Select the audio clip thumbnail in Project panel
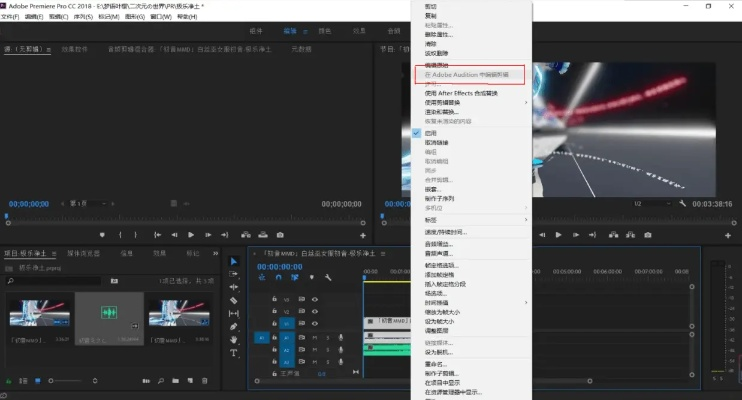This screenshot has width=742, height=400. (109, 313)
